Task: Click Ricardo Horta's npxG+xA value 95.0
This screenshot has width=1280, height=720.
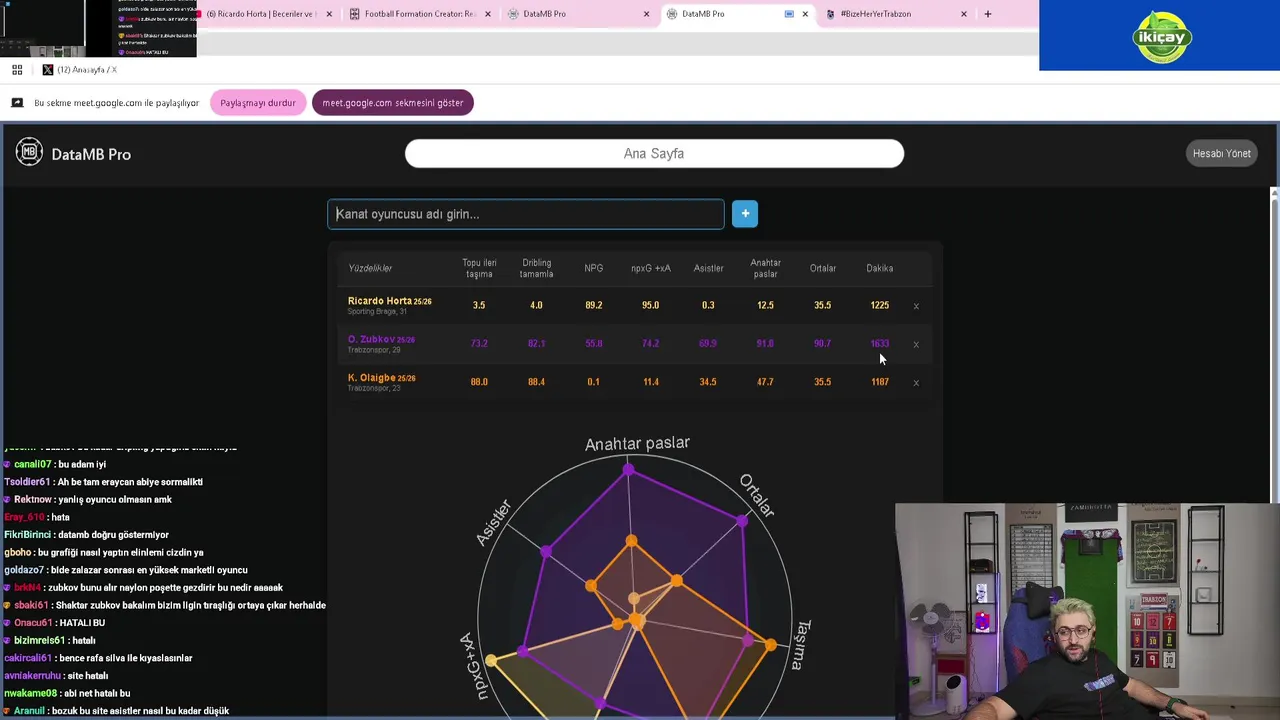Action: click(x=651, y=305)
